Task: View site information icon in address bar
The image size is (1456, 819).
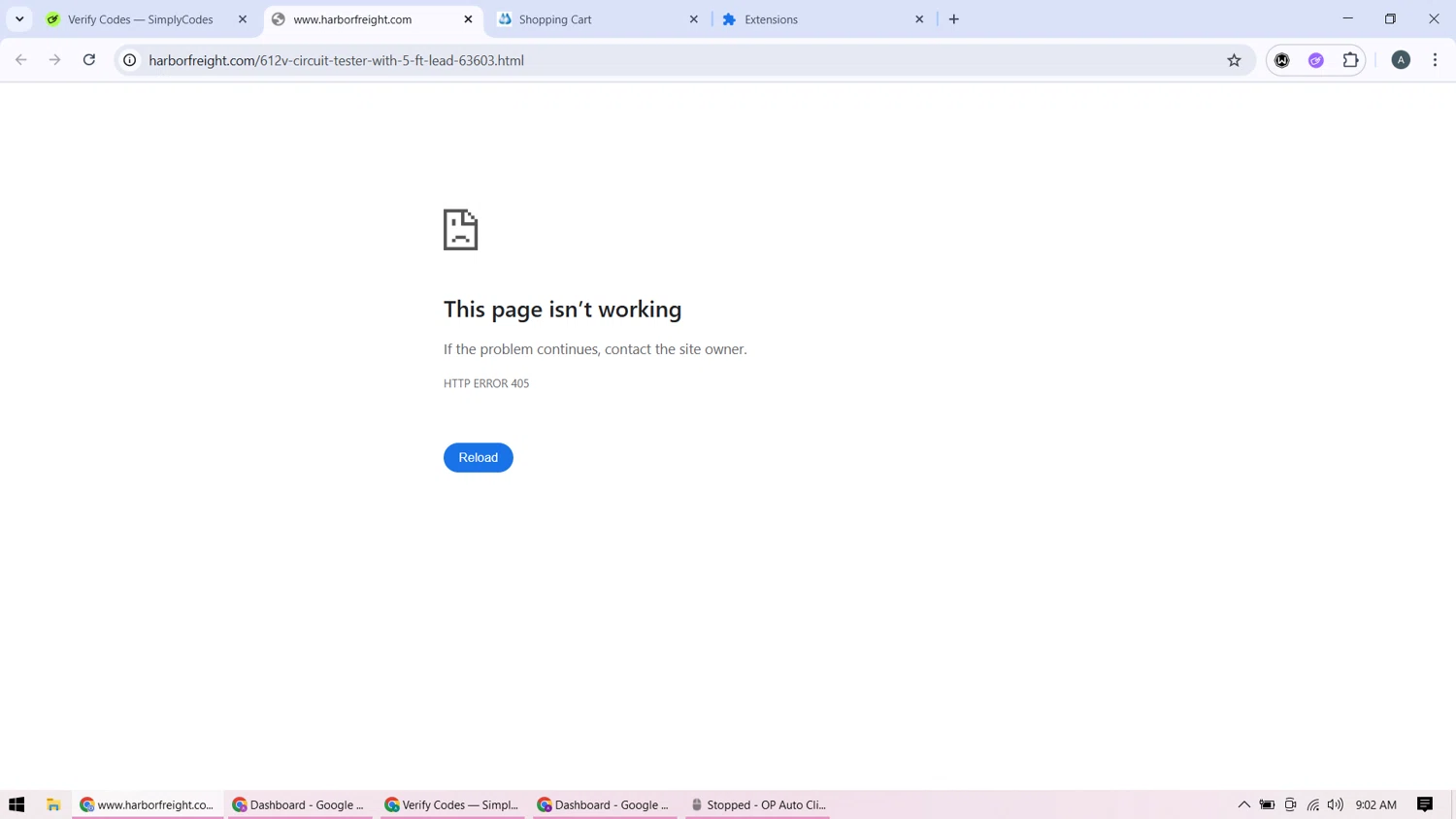Action: [x=129, y=60]
